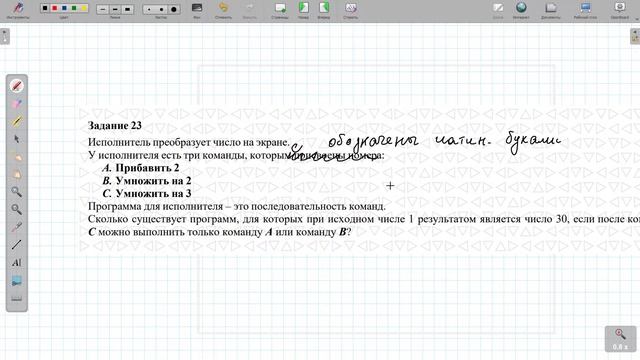This screenshot has width=640, height=360.
Task: Choose small eraser size
Action: click(149, 9)
